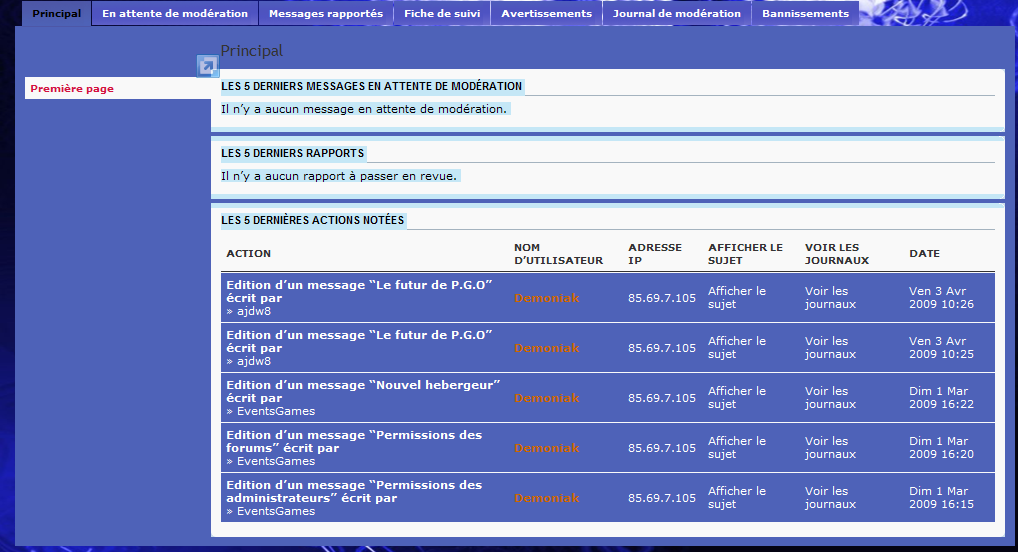This screenshot has width=1018, height=552.
Task: View the Journal de modération tab
Action: (677, 14)
